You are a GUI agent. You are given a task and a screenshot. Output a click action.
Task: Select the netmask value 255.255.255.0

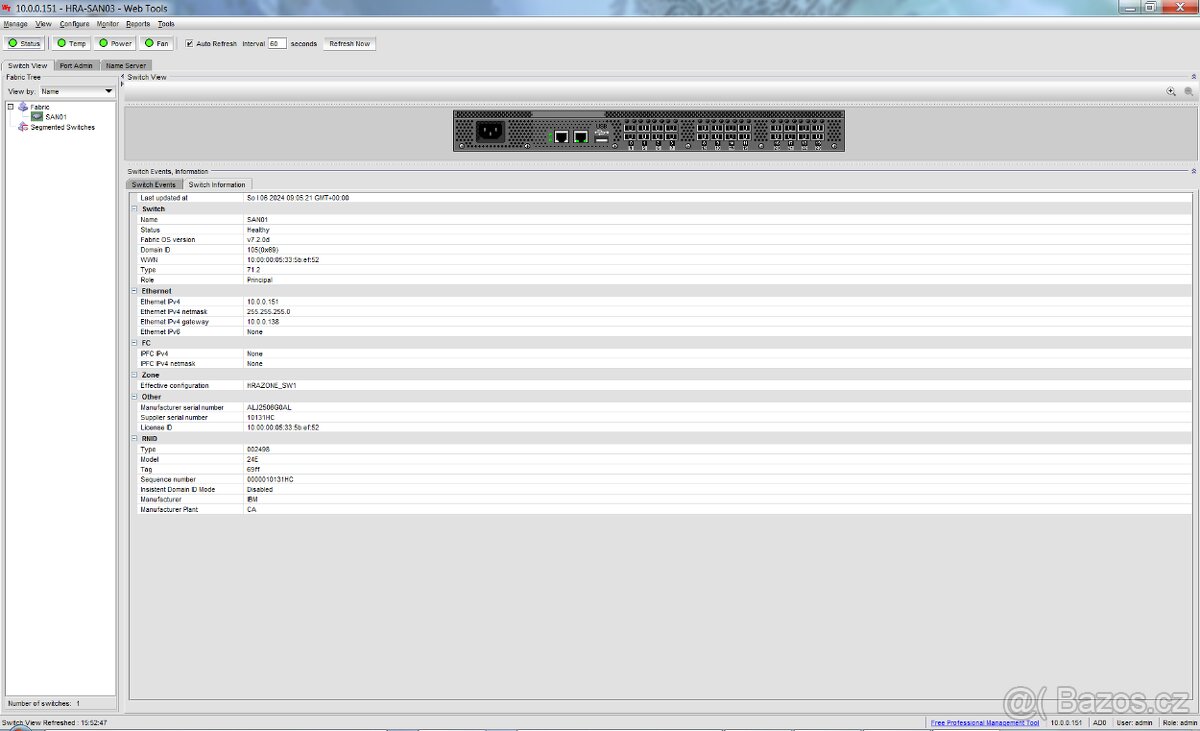pos(268,312)
